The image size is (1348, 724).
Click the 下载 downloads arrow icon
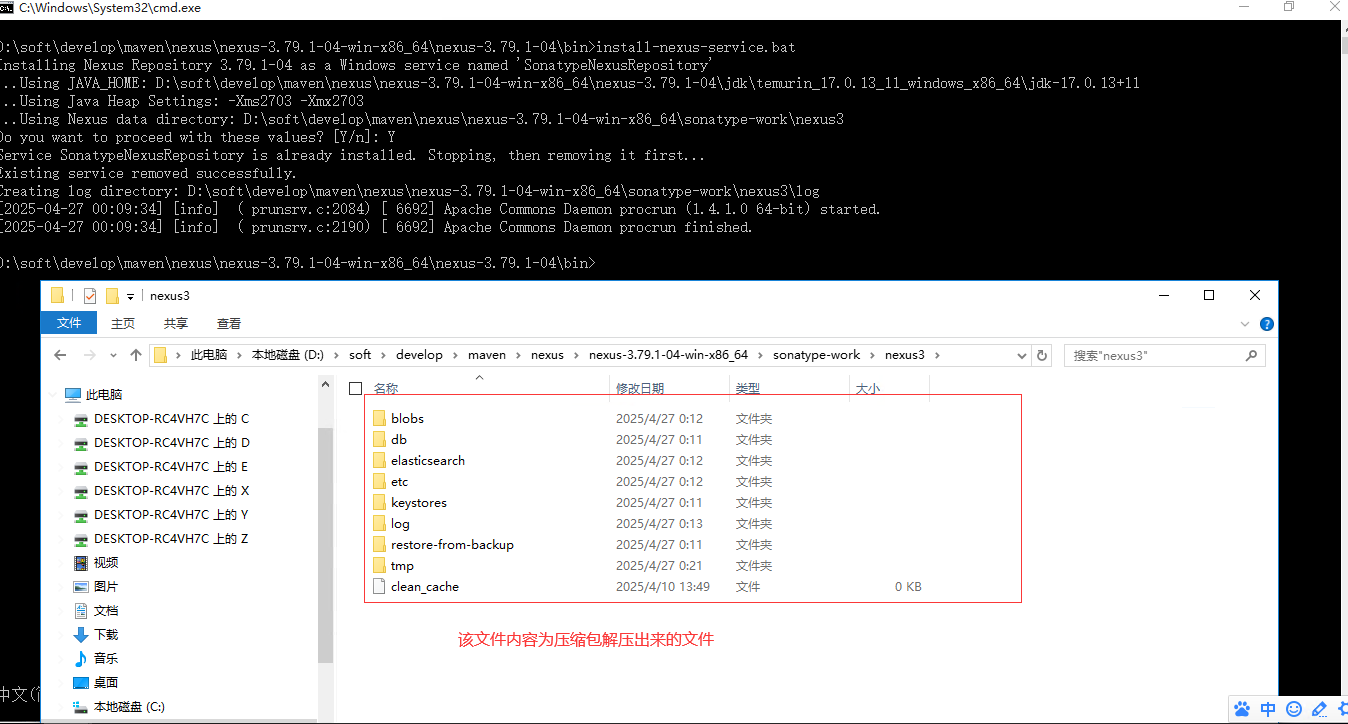81,635
